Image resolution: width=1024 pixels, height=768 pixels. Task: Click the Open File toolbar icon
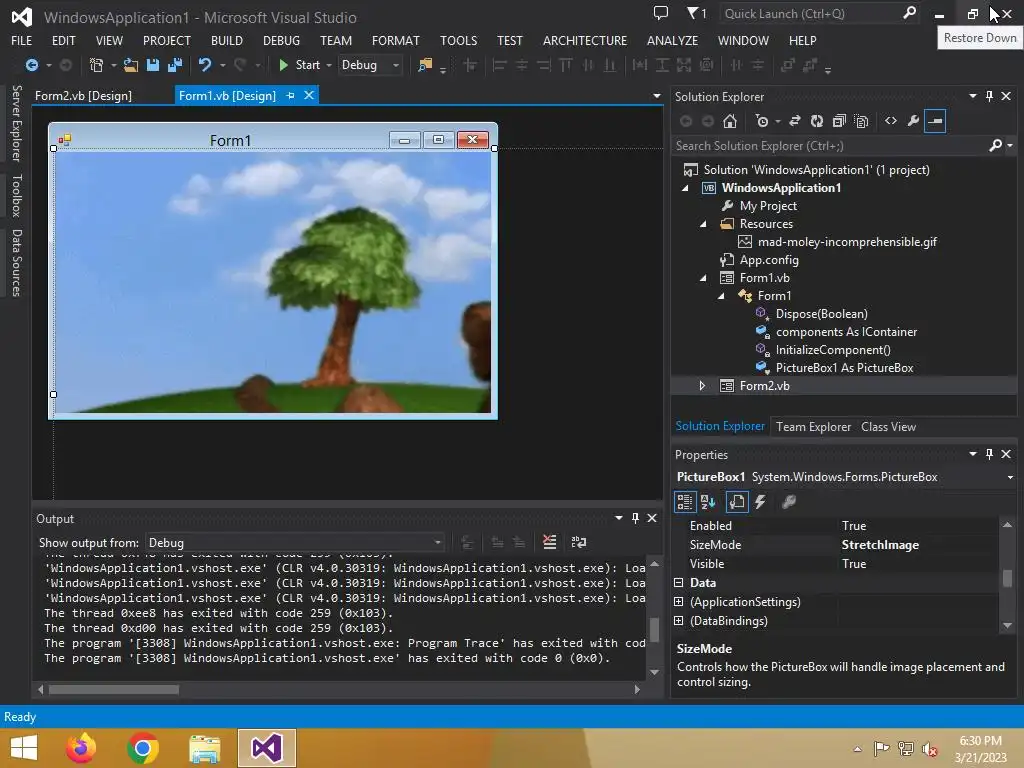[x=131, y=65]
